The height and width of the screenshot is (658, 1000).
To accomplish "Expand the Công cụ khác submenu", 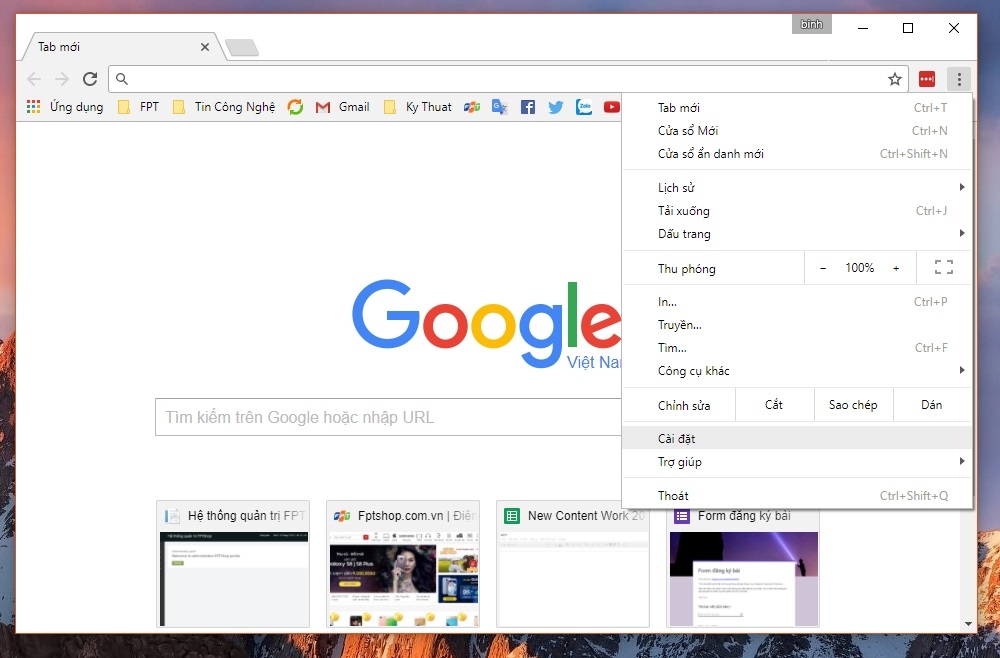I will click(x=797, y=370).
